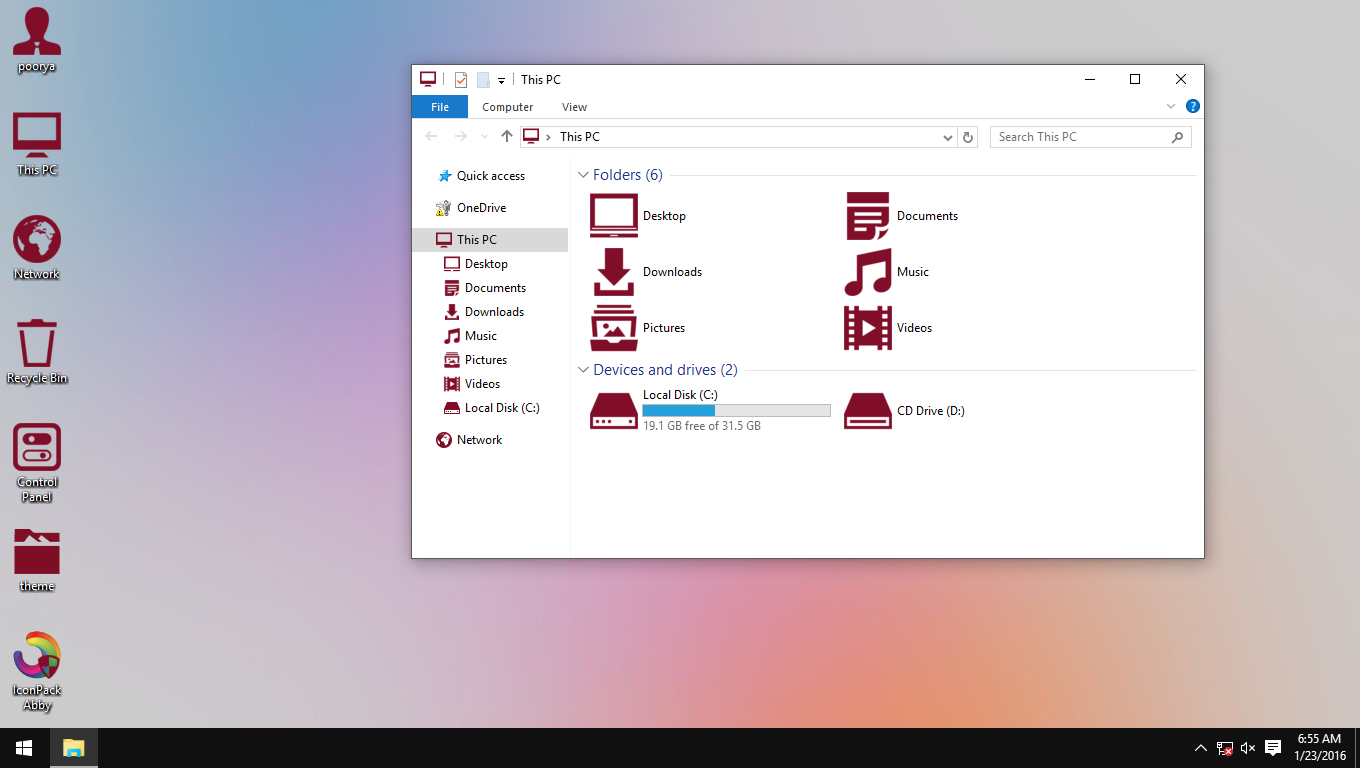Screen dimensions: 1360x768
Task: Click the Search This PC field
Action: tap(1080, 137)
